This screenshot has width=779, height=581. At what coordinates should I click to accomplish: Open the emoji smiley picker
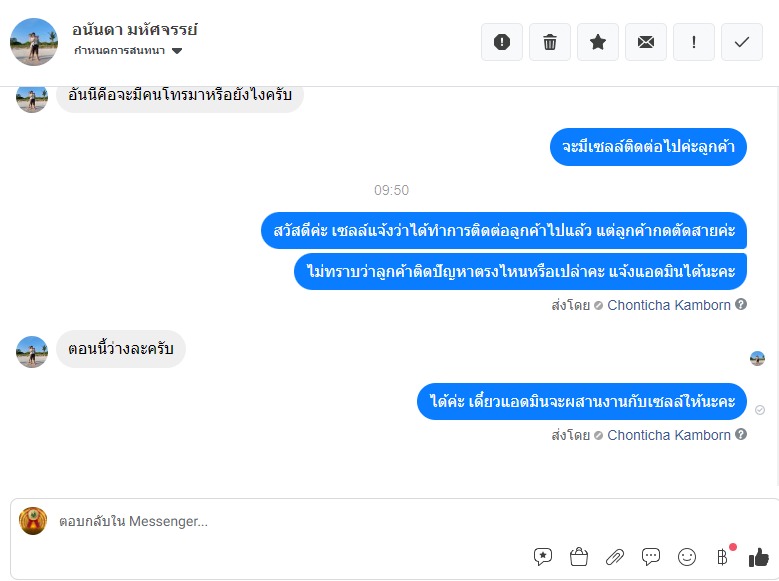tap(687, 557)
